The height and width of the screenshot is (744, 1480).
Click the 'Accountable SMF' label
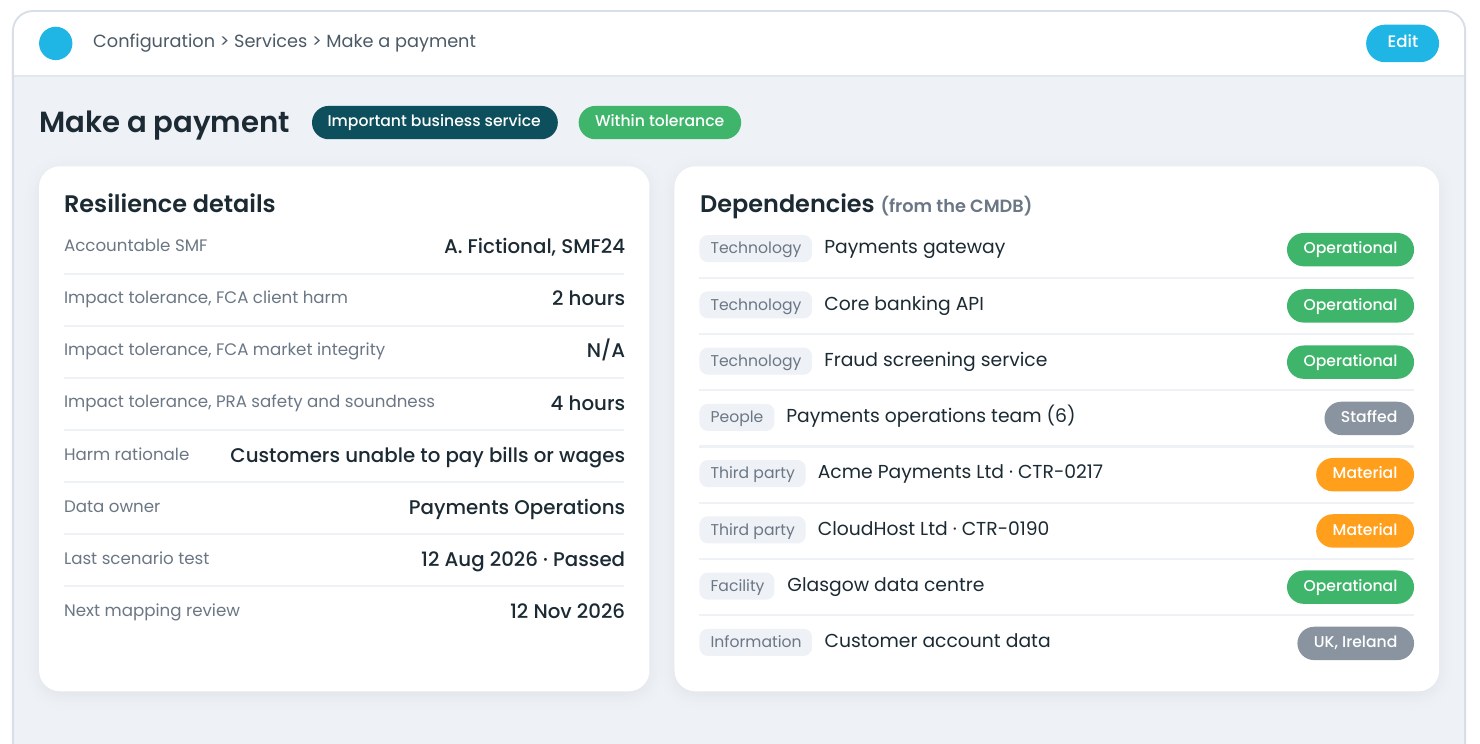pos(135,246)
